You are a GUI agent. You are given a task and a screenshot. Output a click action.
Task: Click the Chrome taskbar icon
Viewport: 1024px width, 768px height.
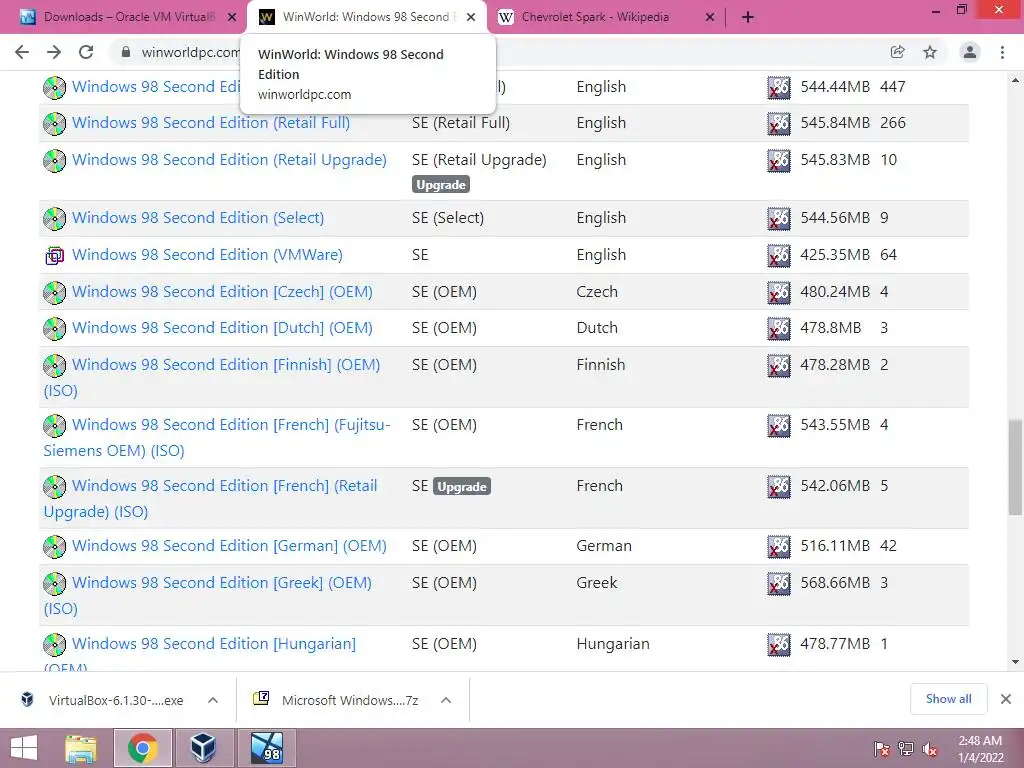pos(143,748)
